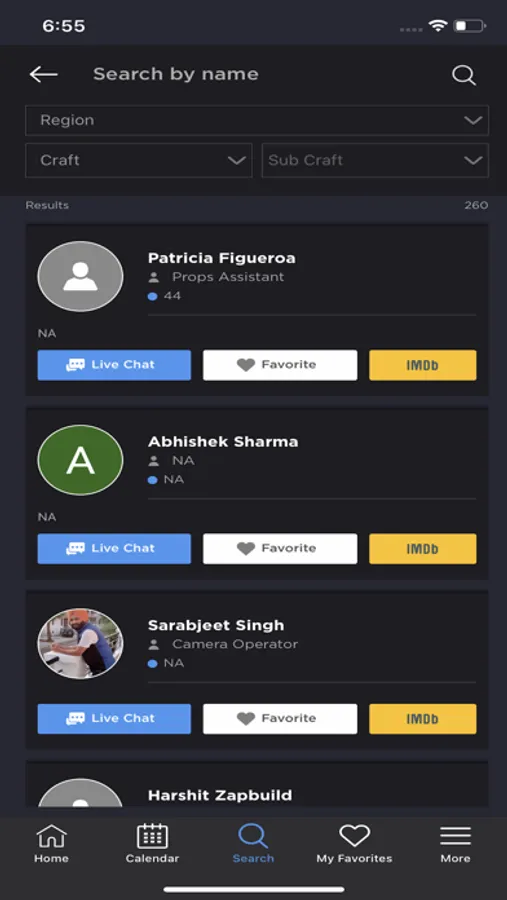This screenshot has height=900, width=507.
Task: Favorite Patricia Figueroa
Action: point(280,365)
